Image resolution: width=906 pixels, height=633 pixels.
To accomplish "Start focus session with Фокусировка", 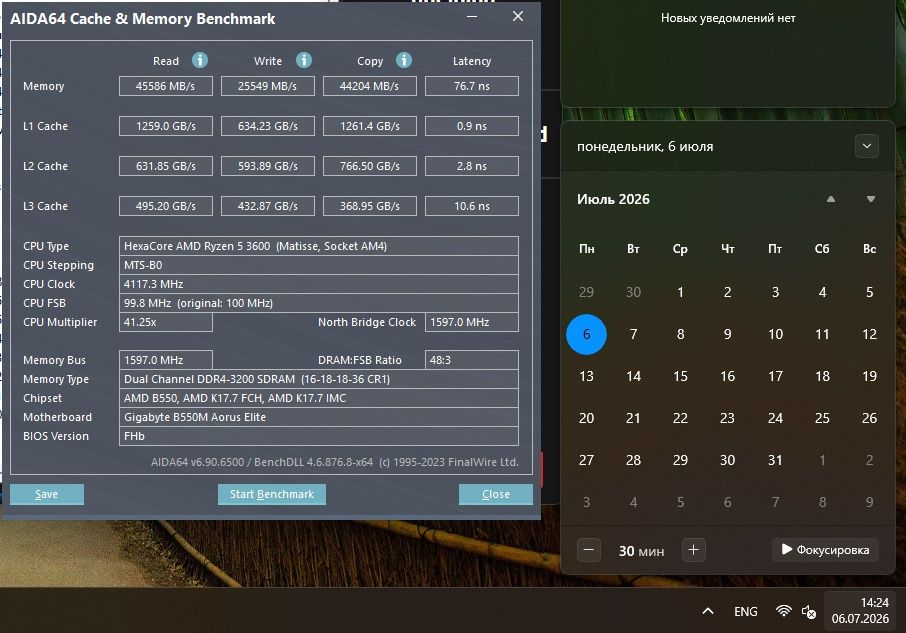I will [x=825, y=550].
